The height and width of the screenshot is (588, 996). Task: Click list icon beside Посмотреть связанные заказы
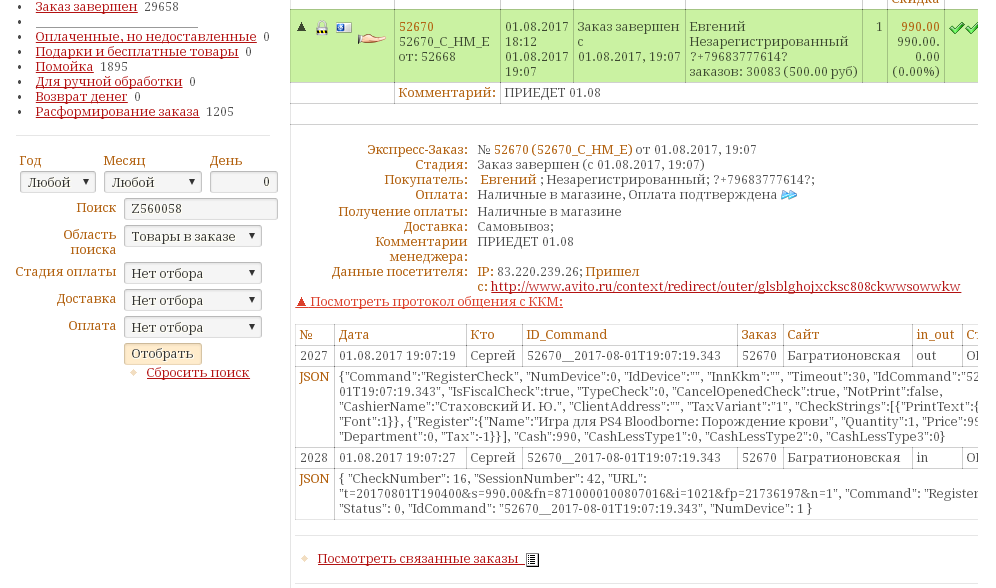coord(532,560)
